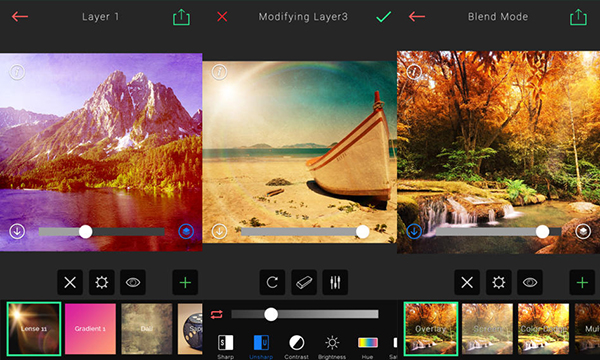
Task: Open the adjustment sliders icon
Action: tap(335, 282)
